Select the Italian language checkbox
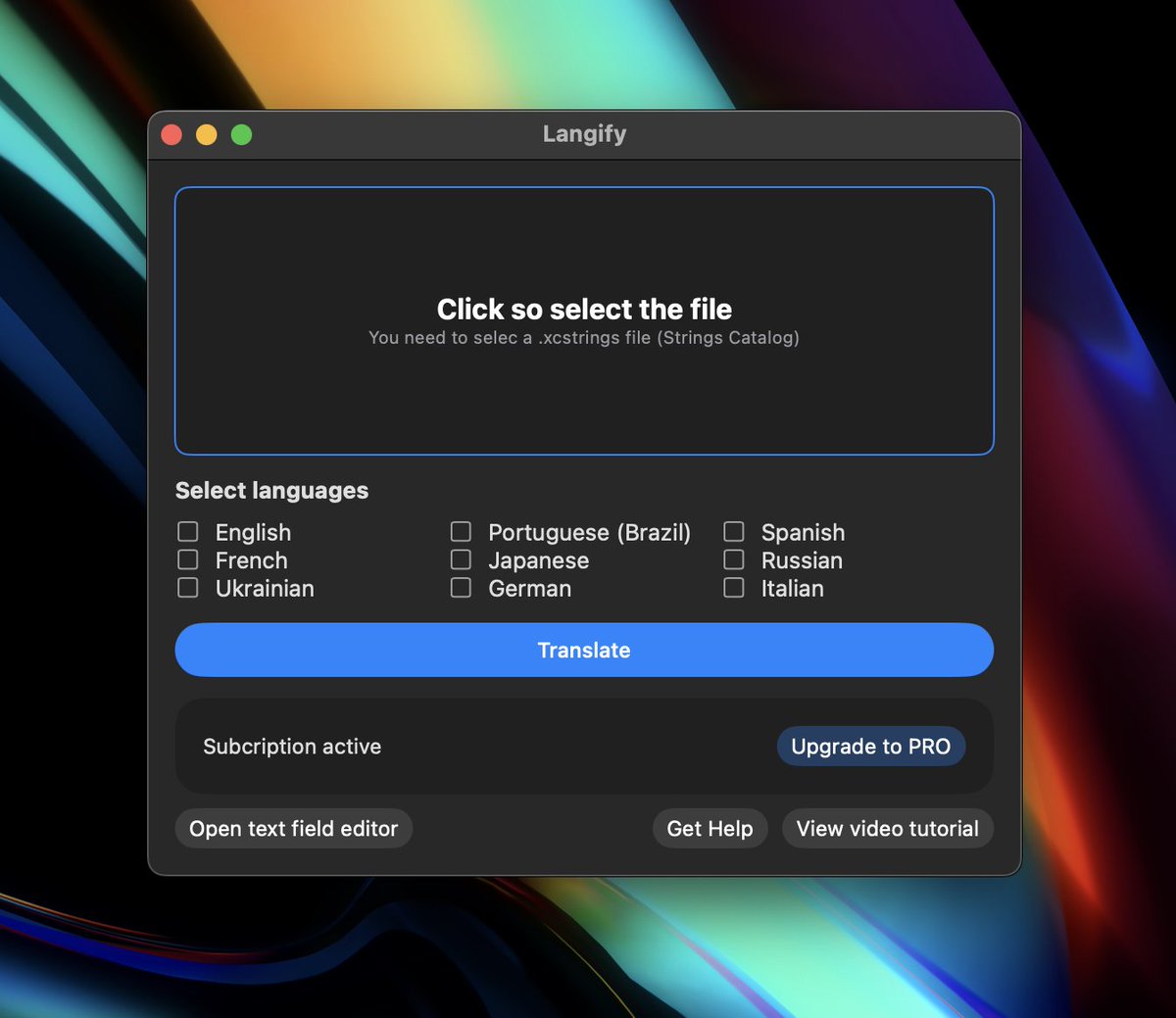This screenshot has height=1018, width=1176. [734, 588]
